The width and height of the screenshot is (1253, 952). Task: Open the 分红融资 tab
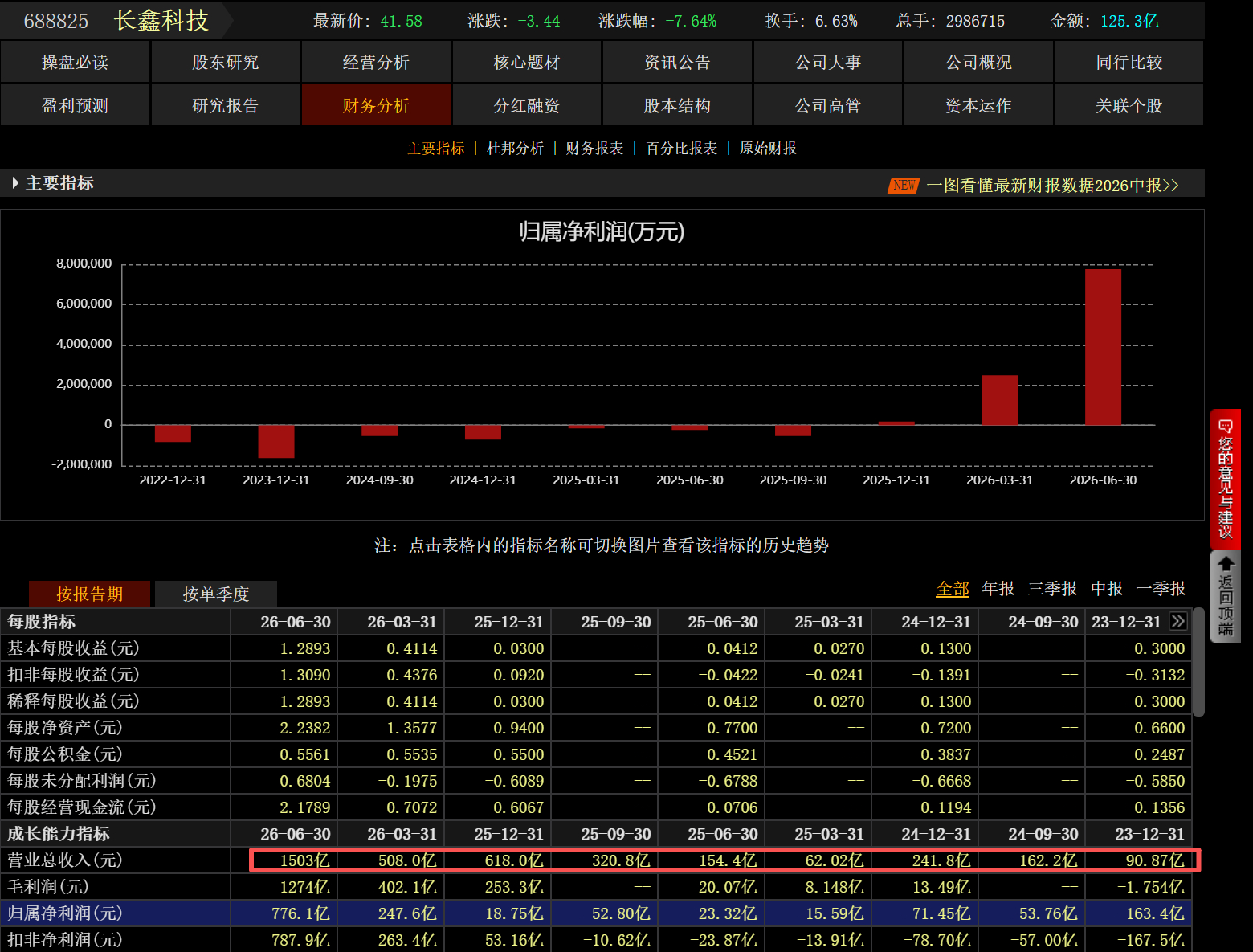(527, 105)
